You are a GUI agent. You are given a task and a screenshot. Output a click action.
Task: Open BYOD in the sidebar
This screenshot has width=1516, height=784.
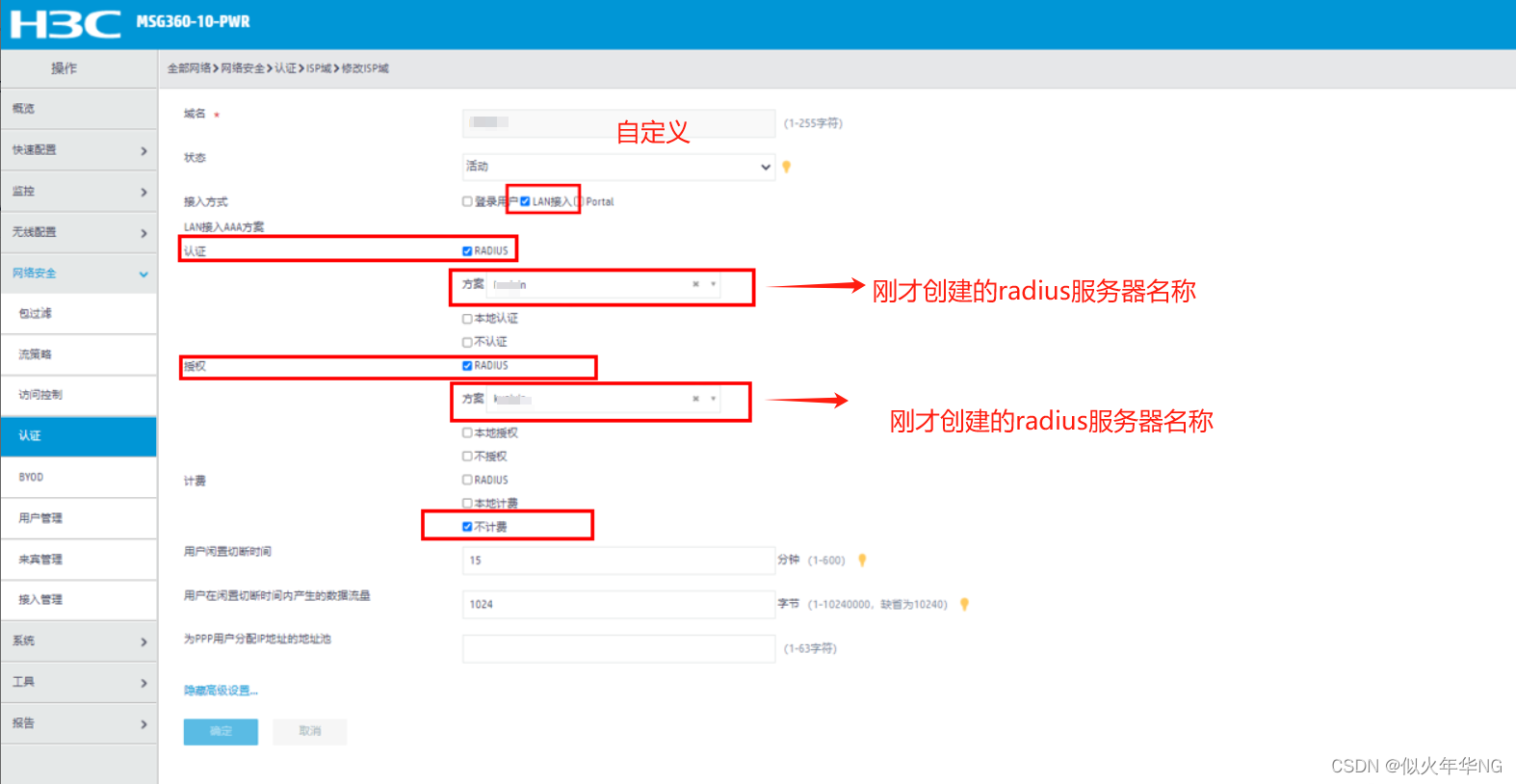click(x=79, y=478)
